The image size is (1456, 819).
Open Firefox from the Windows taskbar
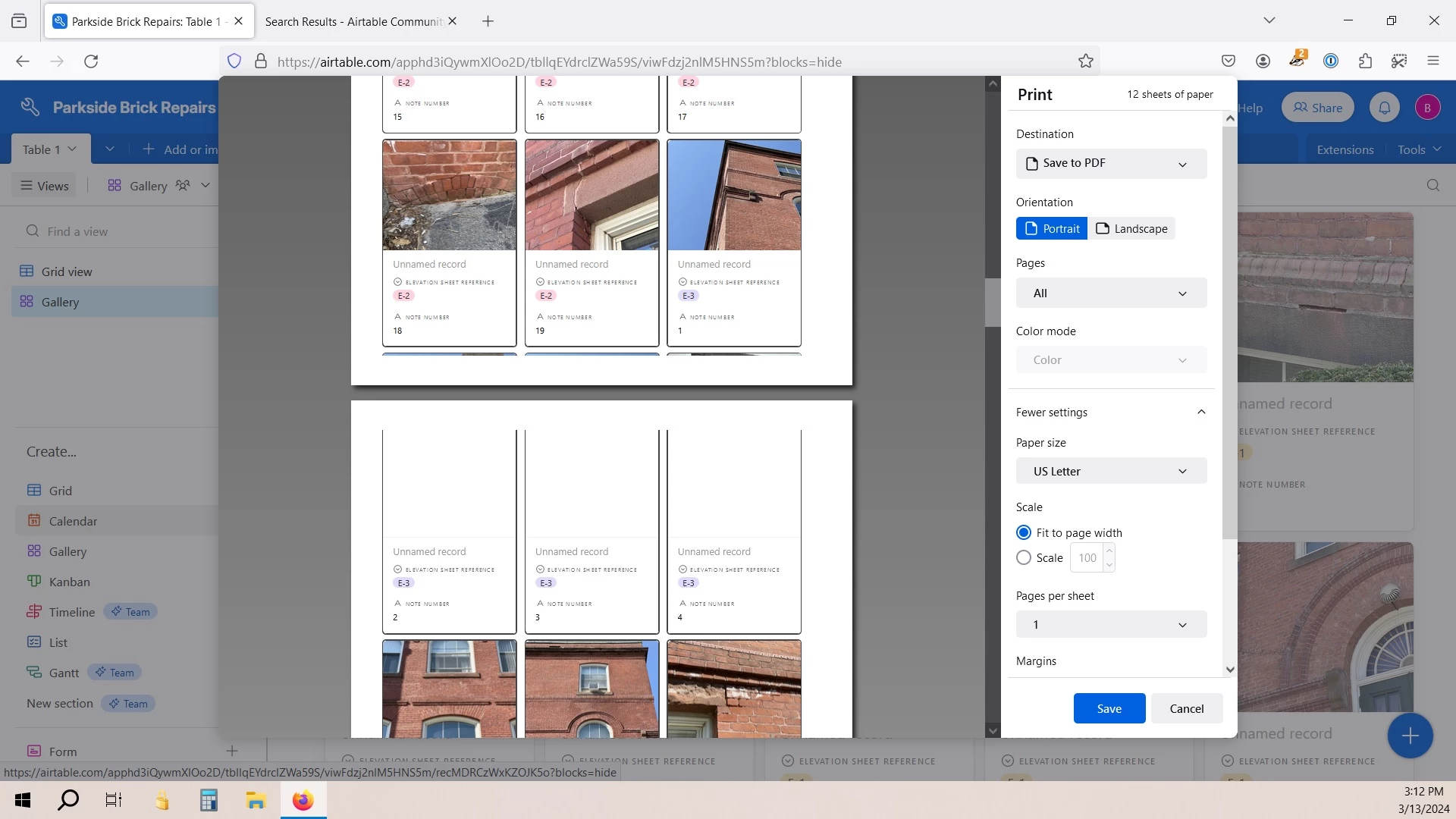(x=303, y=801)
